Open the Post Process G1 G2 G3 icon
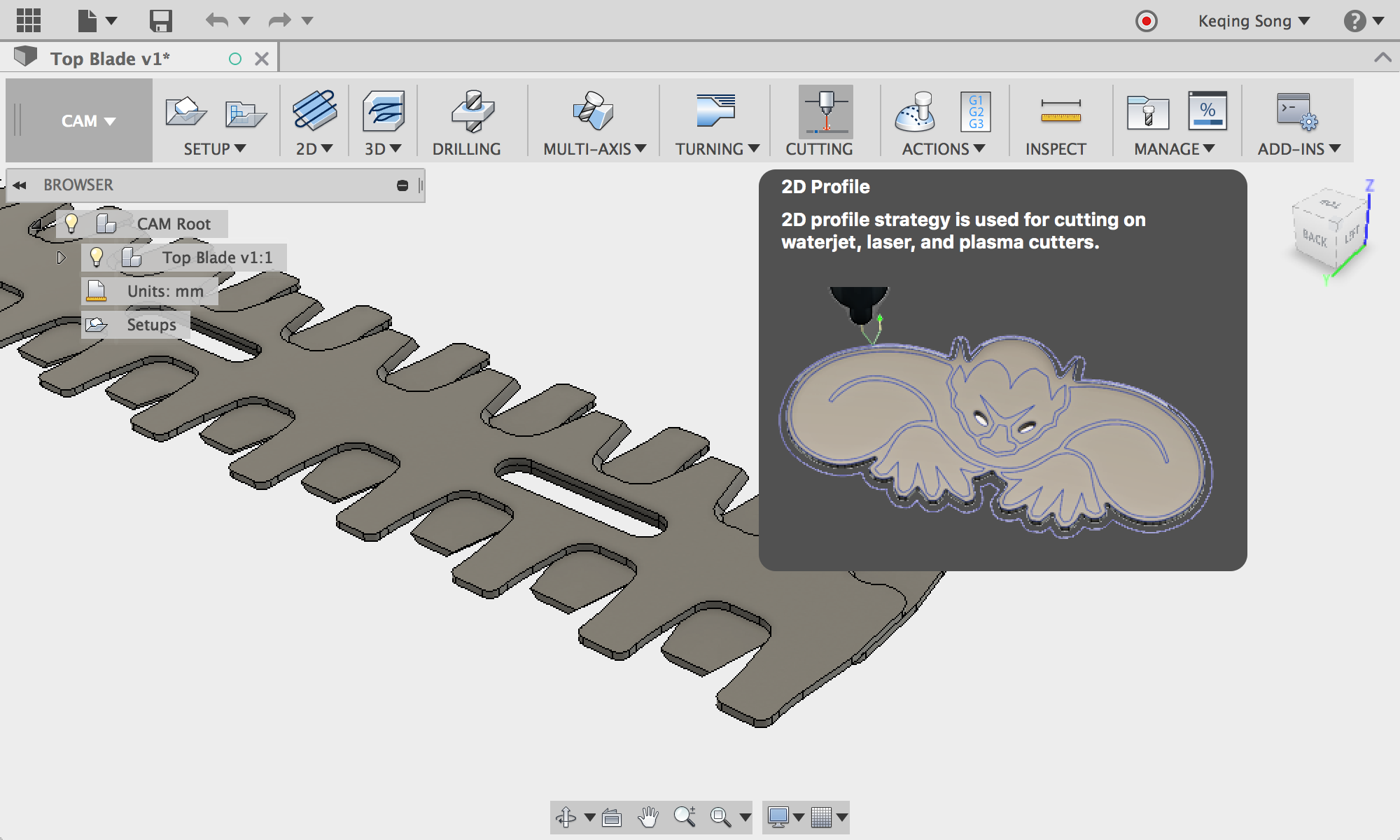The width and height of the screenshot is (1400, 840). 975,111
